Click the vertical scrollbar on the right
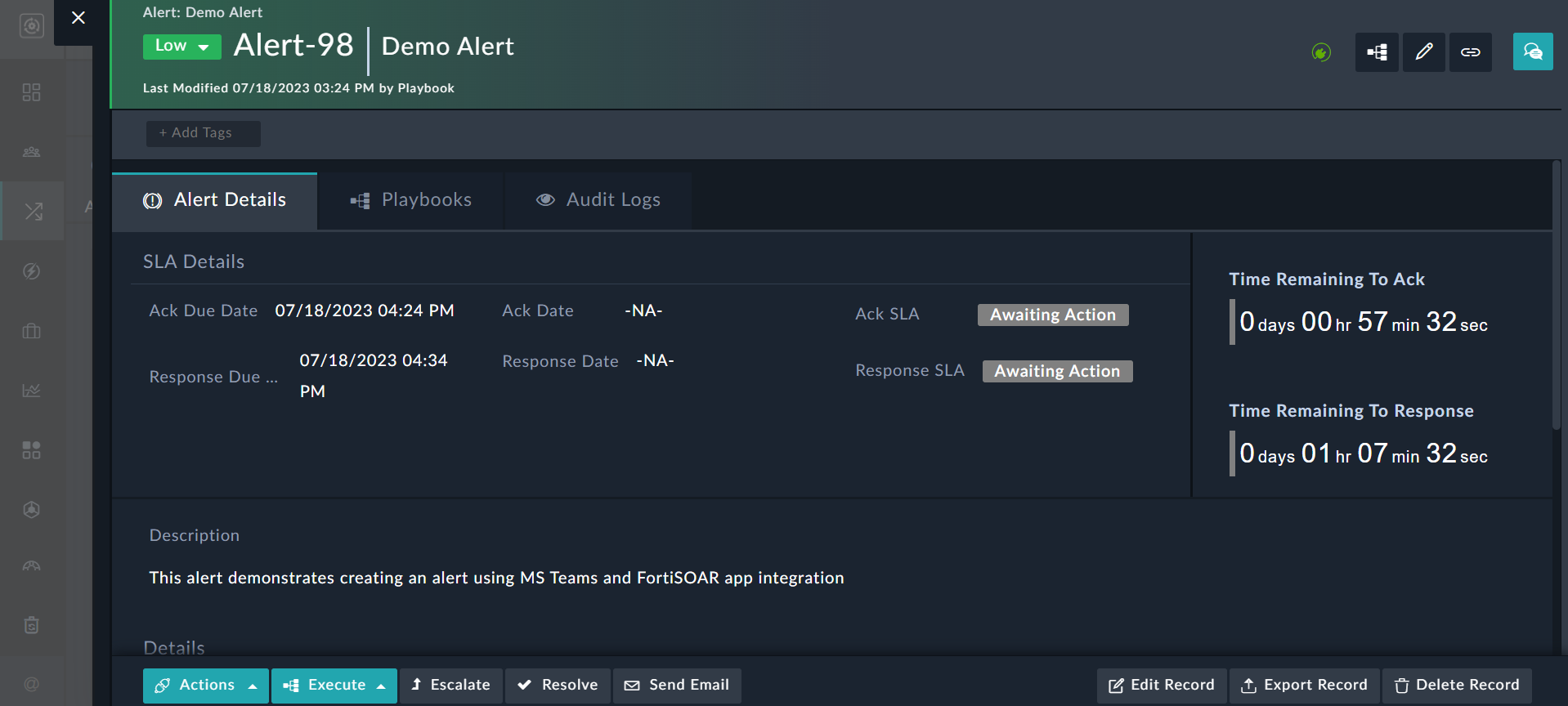The image size is (1568, 706). (x=1557, y=294)
